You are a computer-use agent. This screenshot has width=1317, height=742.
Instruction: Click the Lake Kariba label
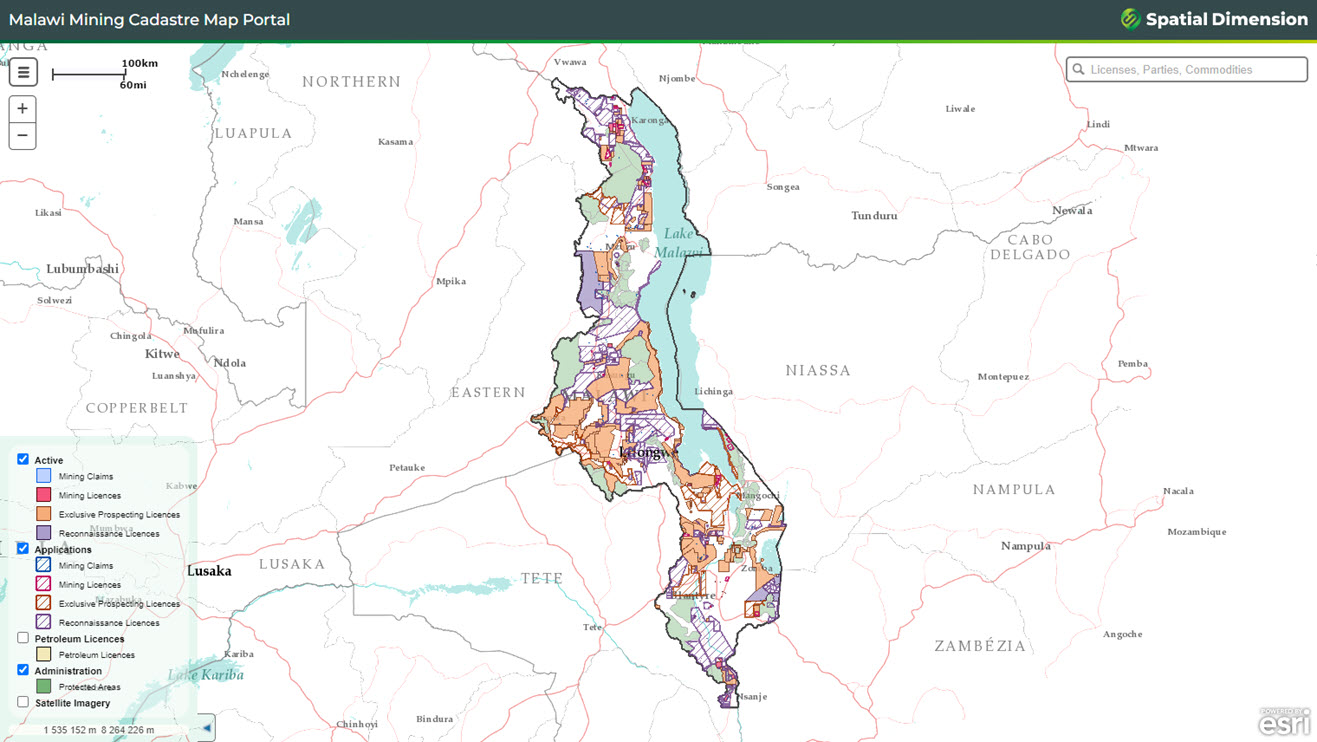[205, 675]
